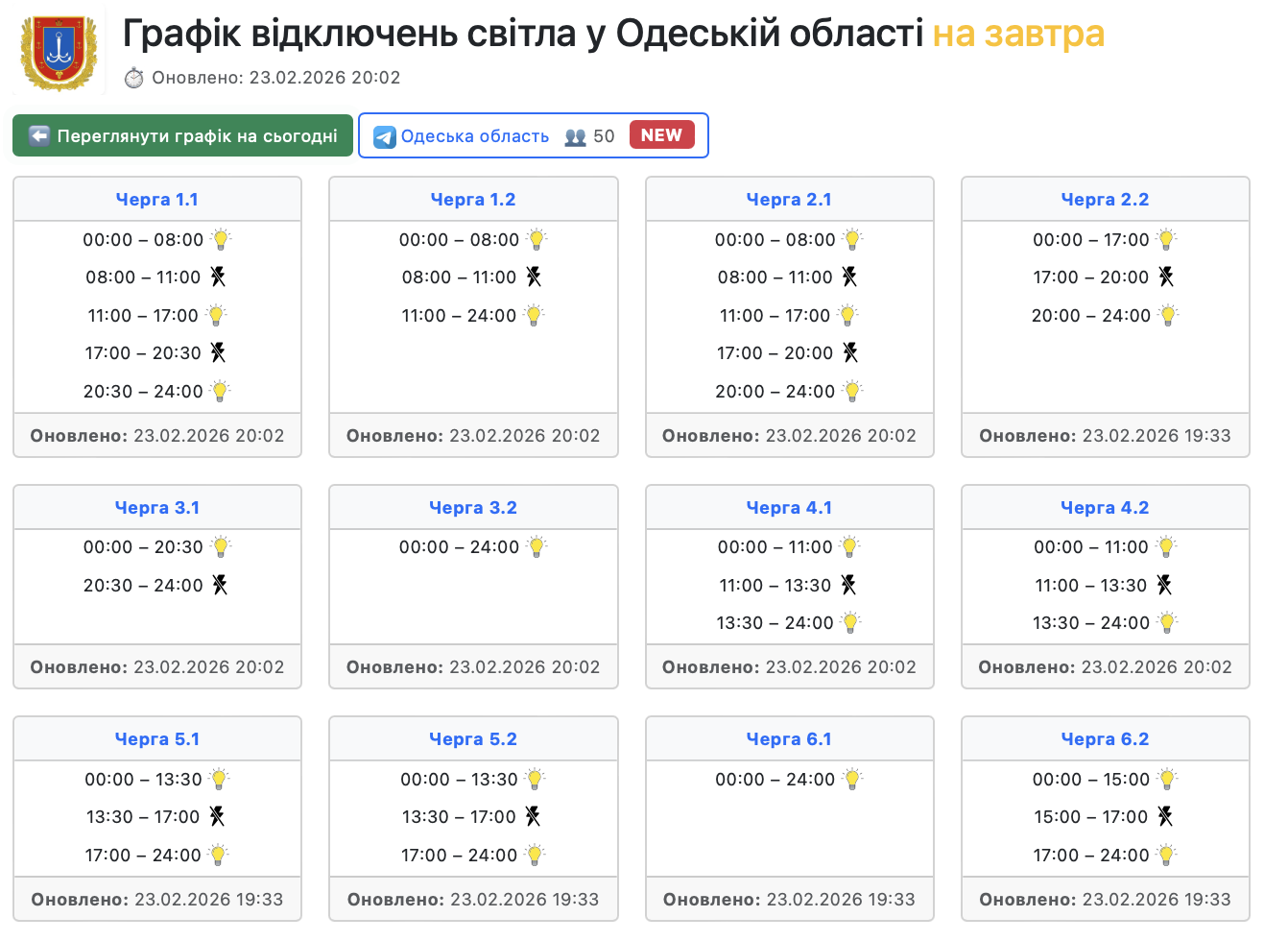Screen dimensions: 1288x941
Task: Open the Черга 2.2 heading link
Action: click(1105, 200)
